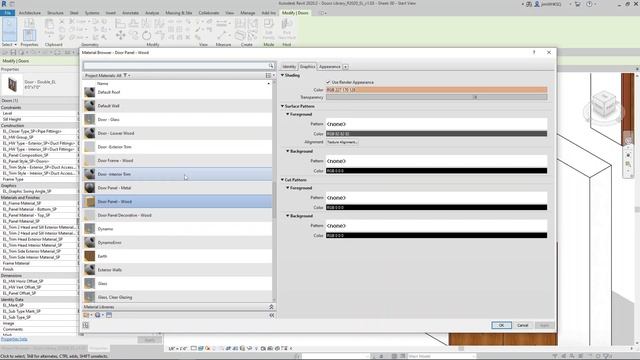This screenshot has width=640, height=360.
Task: Click Cancel in the Material Browser
Action: pos(522,325)
